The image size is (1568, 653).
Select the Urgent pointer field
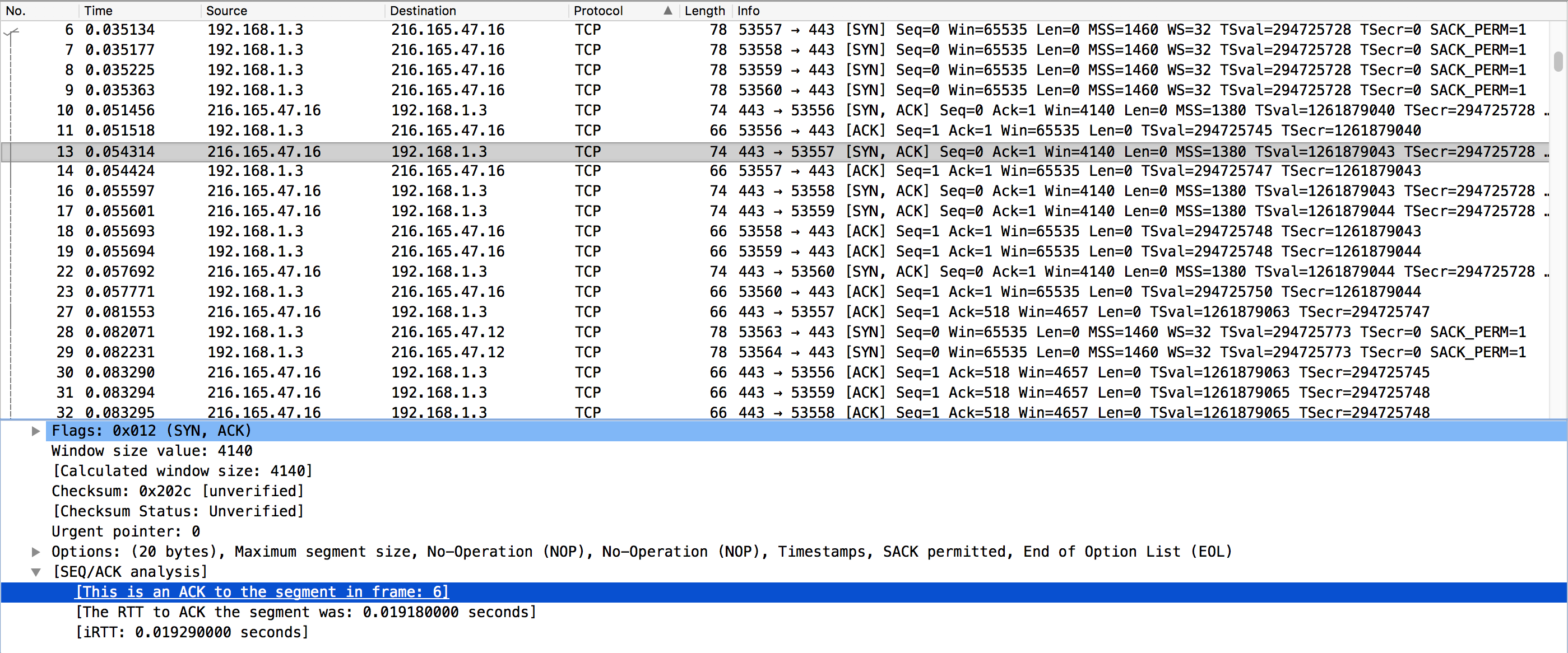click(126, 531)
